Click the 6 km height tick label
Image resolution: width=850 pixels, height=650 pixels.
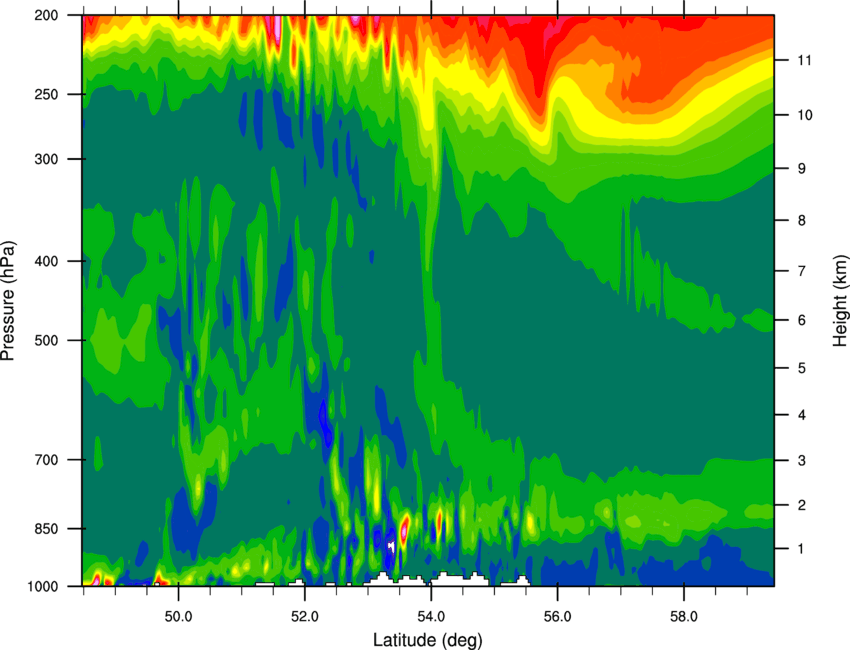pos(802,320)
